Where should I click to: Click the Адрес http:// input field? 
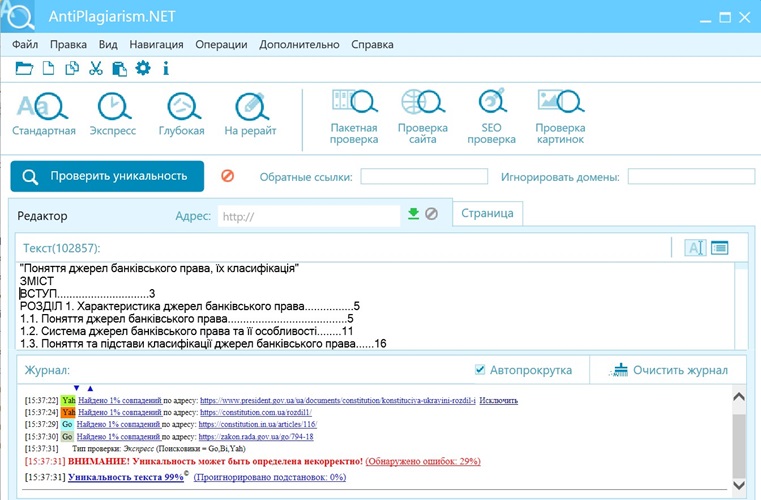(309, 216)
